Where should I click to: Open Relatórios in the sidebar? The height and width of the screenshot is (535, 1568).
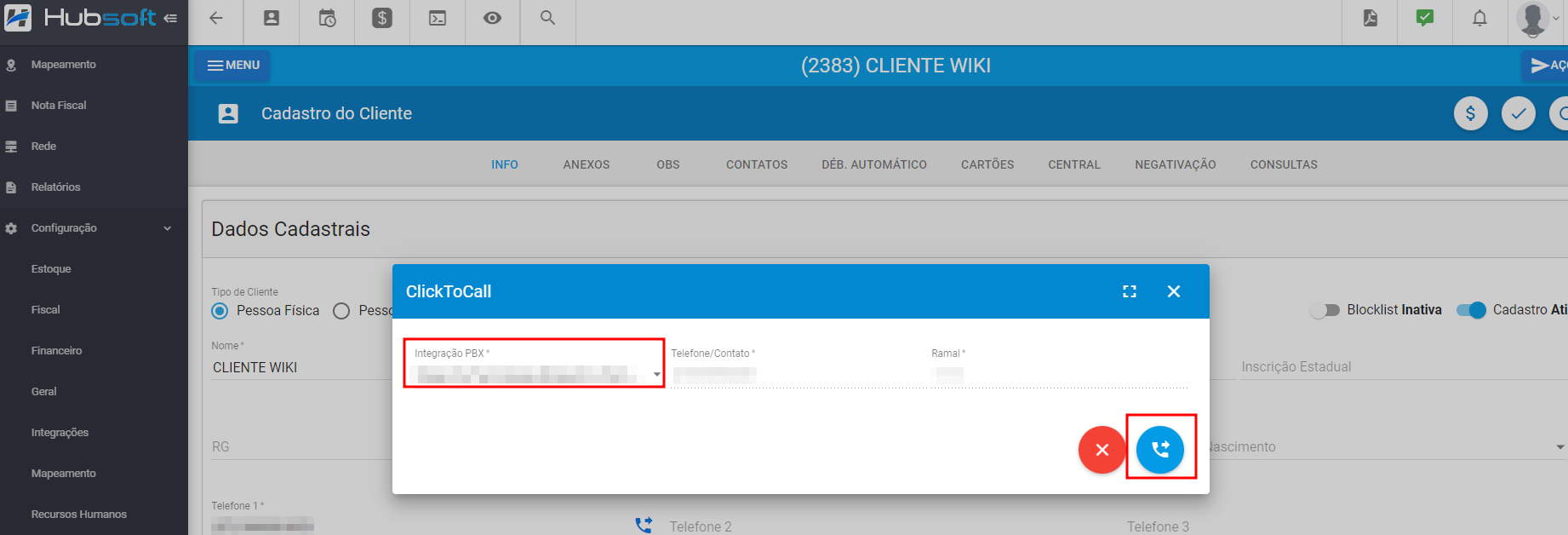[56, 187]
